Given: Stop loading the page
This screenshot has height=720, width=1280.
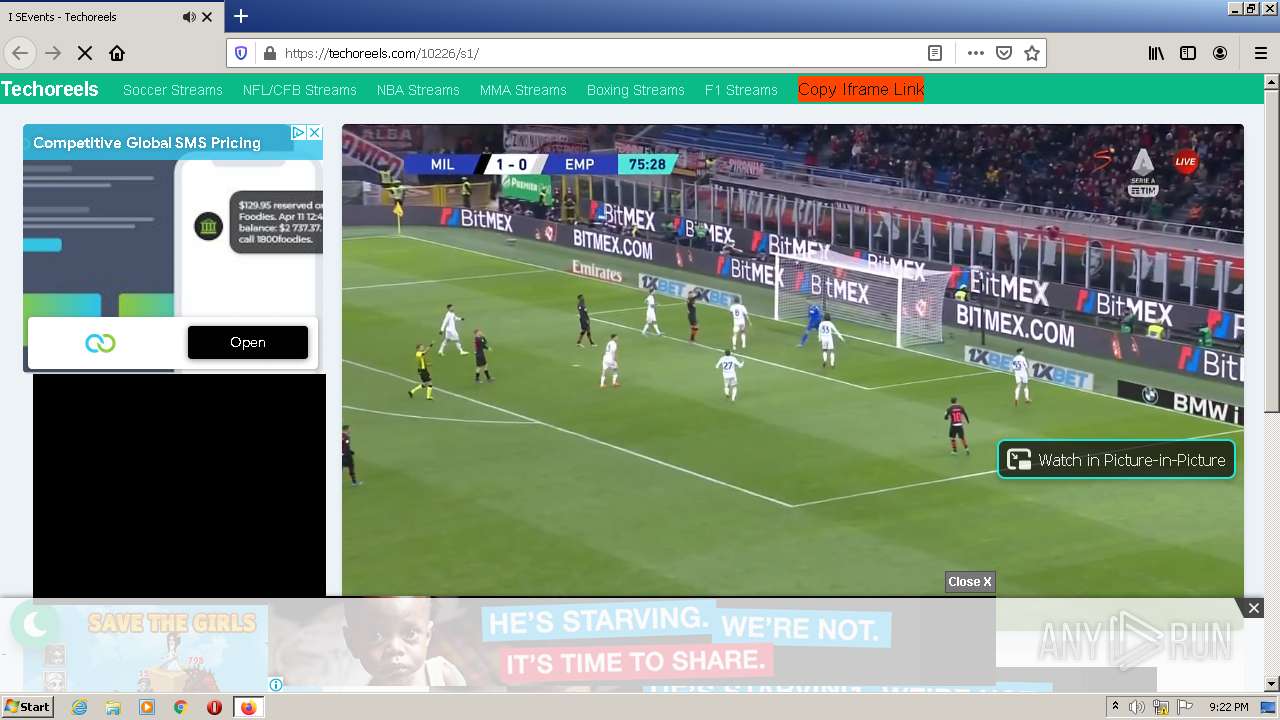Looking at the screenshot, I should point(85,53).
